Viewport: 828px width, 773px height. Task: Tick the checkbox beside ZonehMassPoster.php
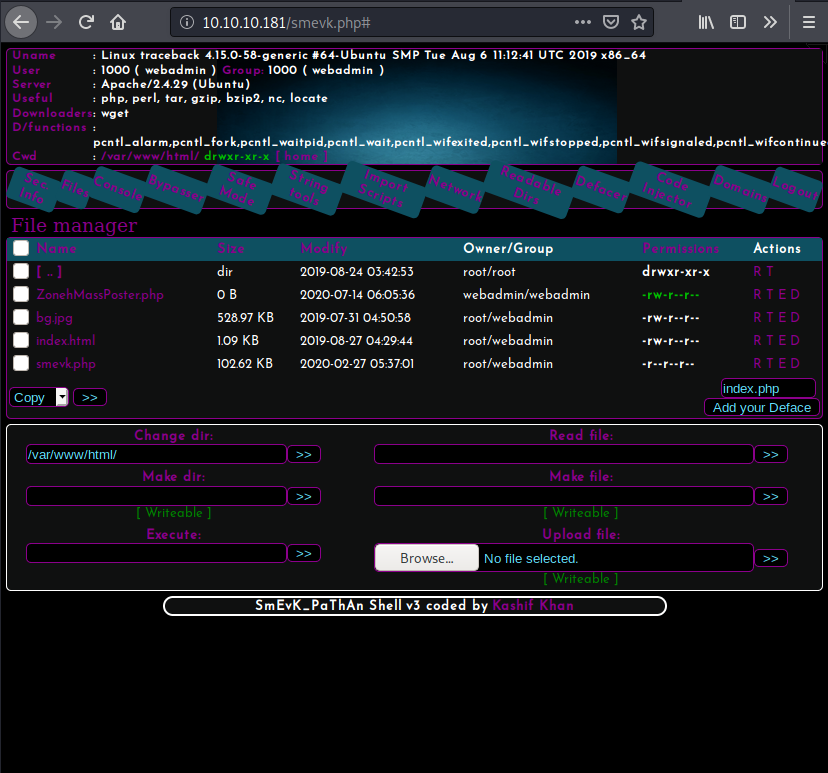pos(20,294)
